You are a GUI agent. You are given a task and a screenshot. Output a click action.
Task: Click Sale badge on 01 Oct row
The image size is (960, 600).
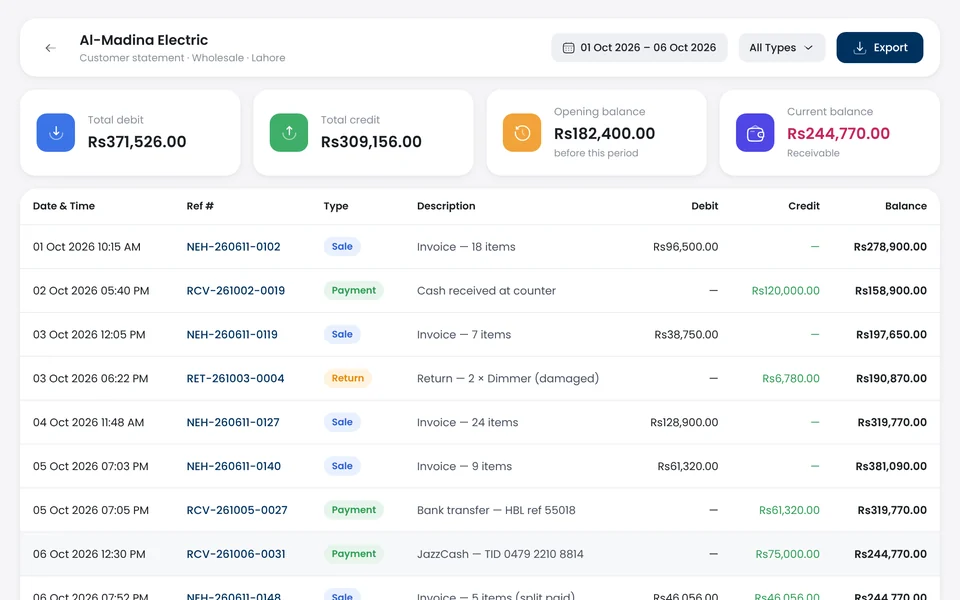point(342,247)
